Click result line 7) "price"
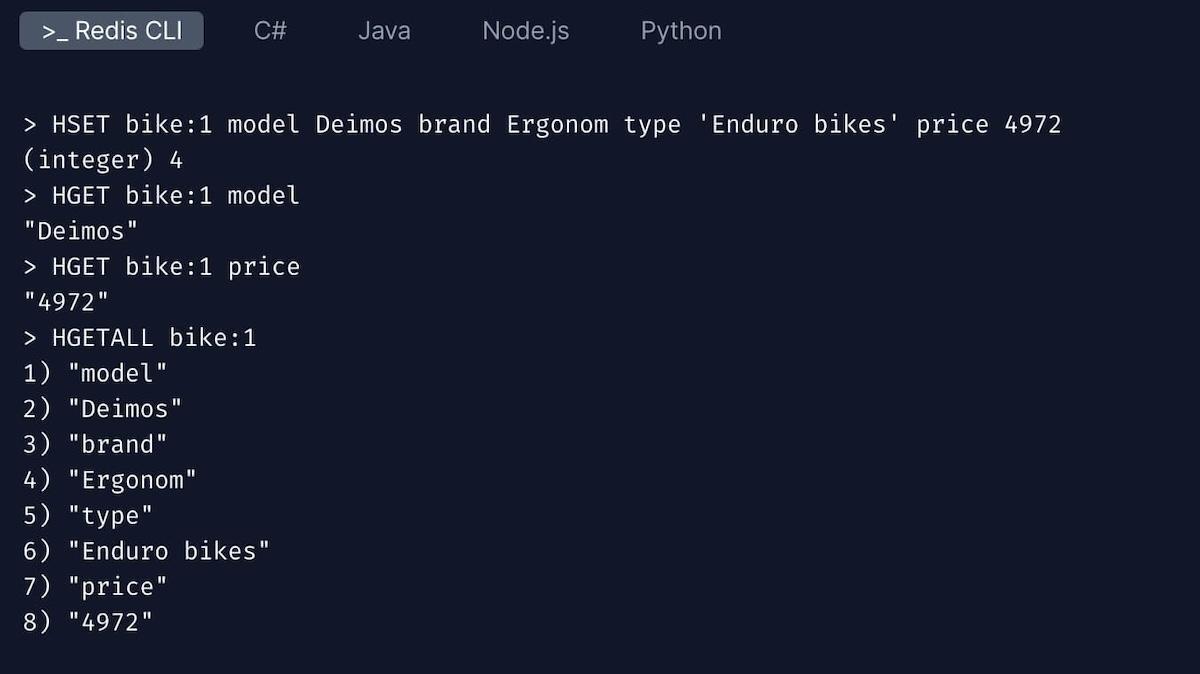 [96, 586]
